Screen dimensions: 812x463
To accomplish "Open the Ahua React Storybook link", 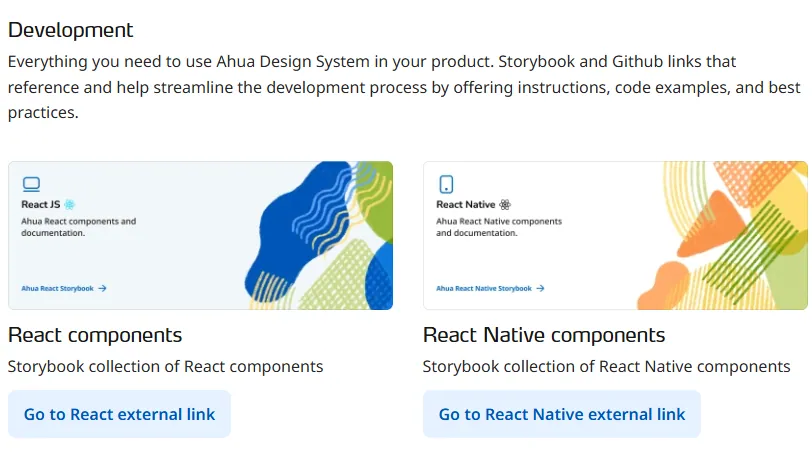I will coord(64,288).
